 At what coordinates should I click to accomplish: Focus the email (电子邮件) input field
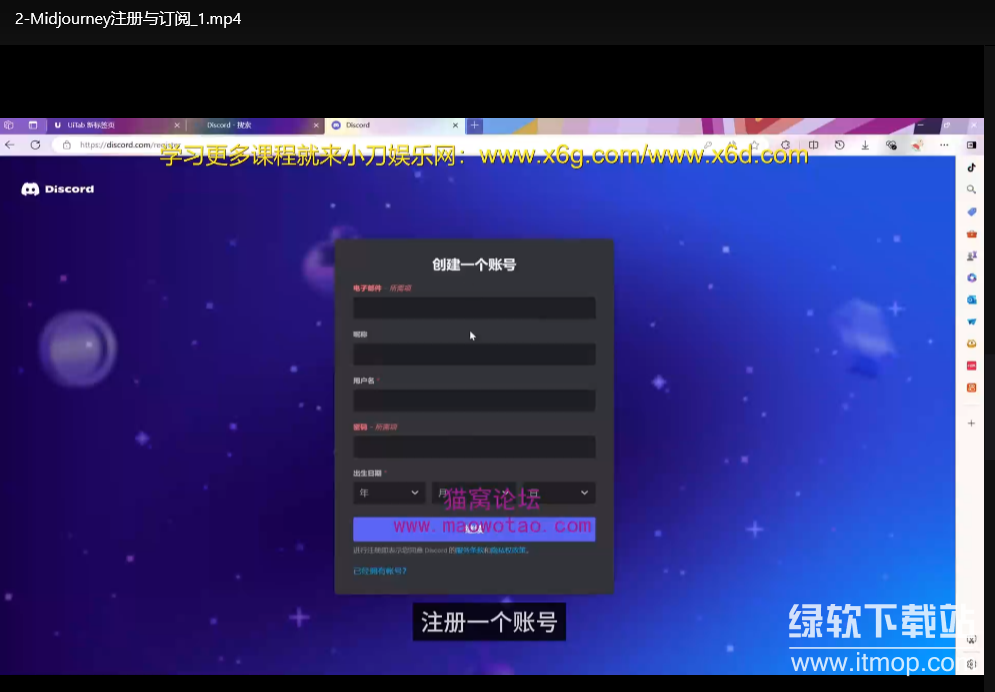tap(474, 308)
